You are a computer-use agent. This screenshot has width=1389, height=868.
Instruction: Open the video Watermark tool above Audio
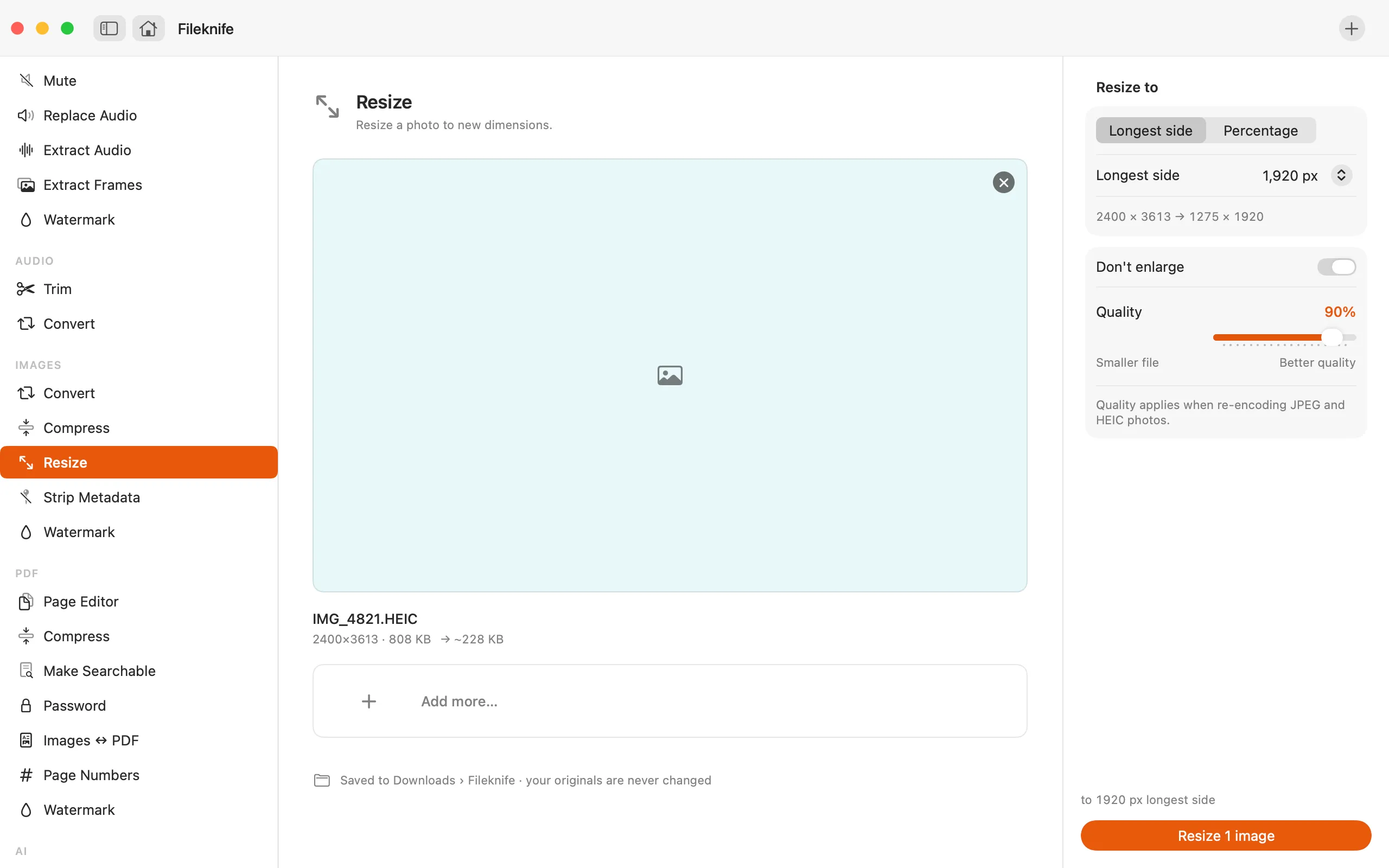tap(139, 219)
